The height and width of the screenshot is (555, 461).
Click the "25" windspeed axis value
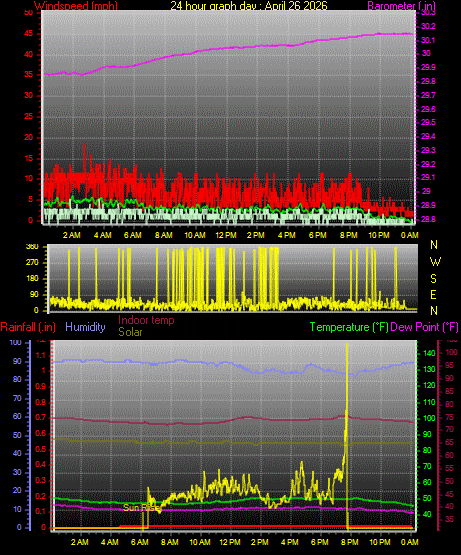pyautogui.click(x=28, y=116)
